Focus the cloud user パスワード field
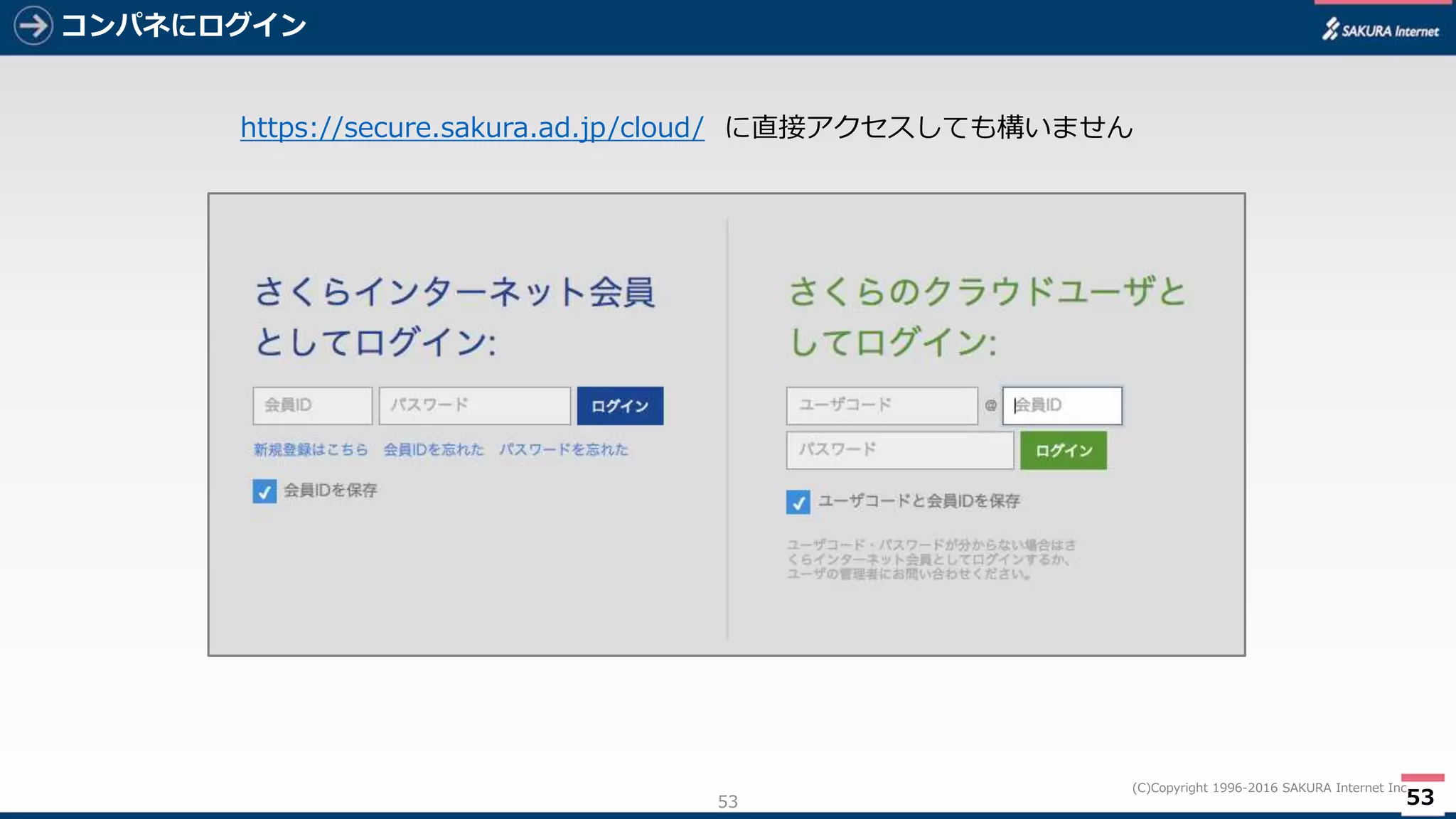 coord(900,450)
